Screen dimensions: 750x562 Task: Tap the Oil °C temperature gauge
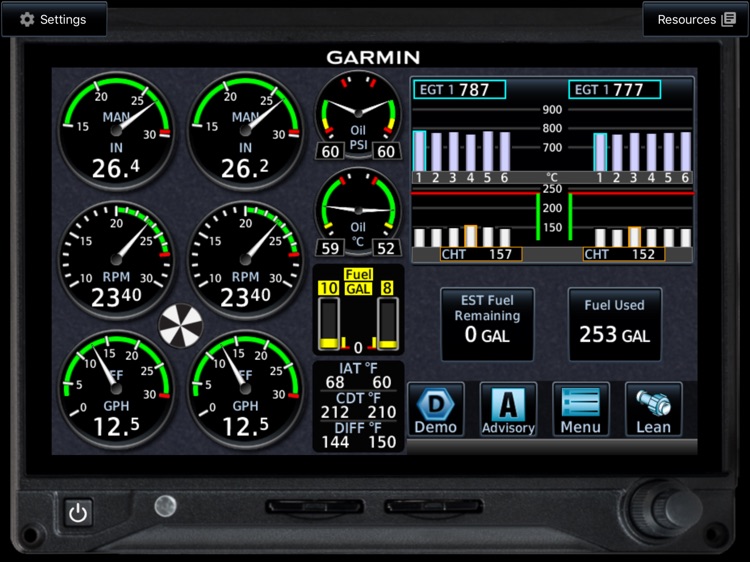click(358, 211)
